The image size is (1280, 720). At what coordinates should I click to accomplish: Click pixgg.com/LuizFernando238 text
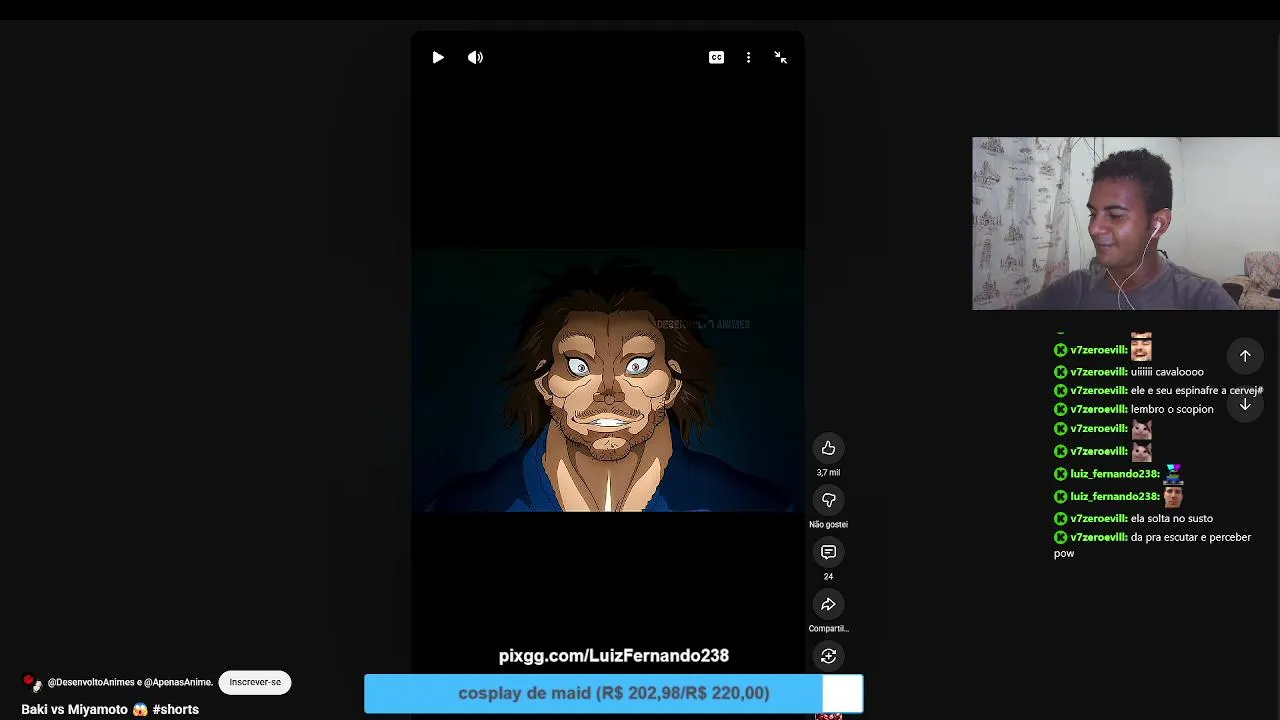614,656
